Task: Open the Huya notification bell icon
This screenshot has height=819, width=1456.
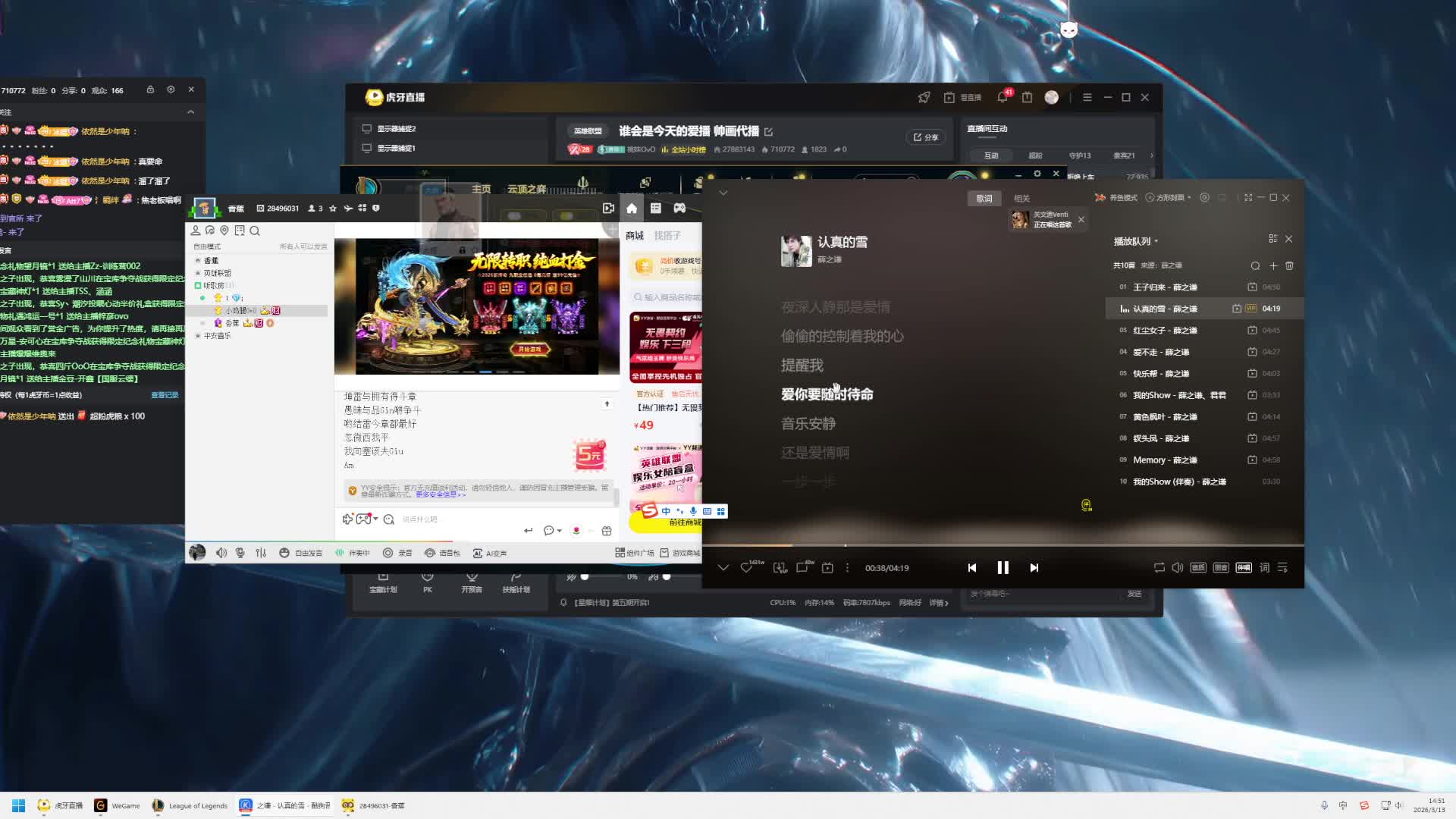Action: coord(1002,98)
